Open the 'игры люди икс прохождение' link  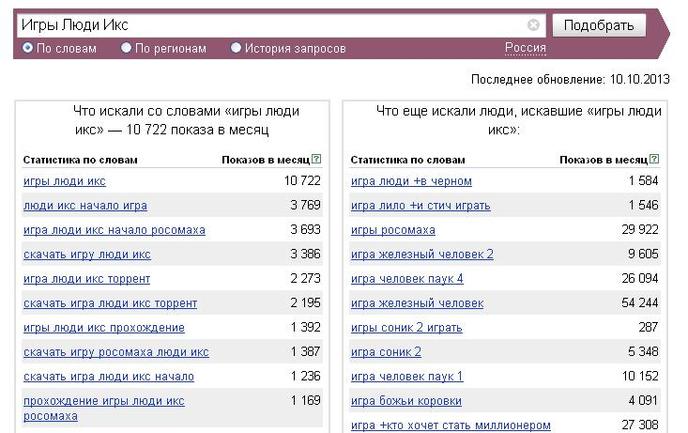[x=104, y=328]
